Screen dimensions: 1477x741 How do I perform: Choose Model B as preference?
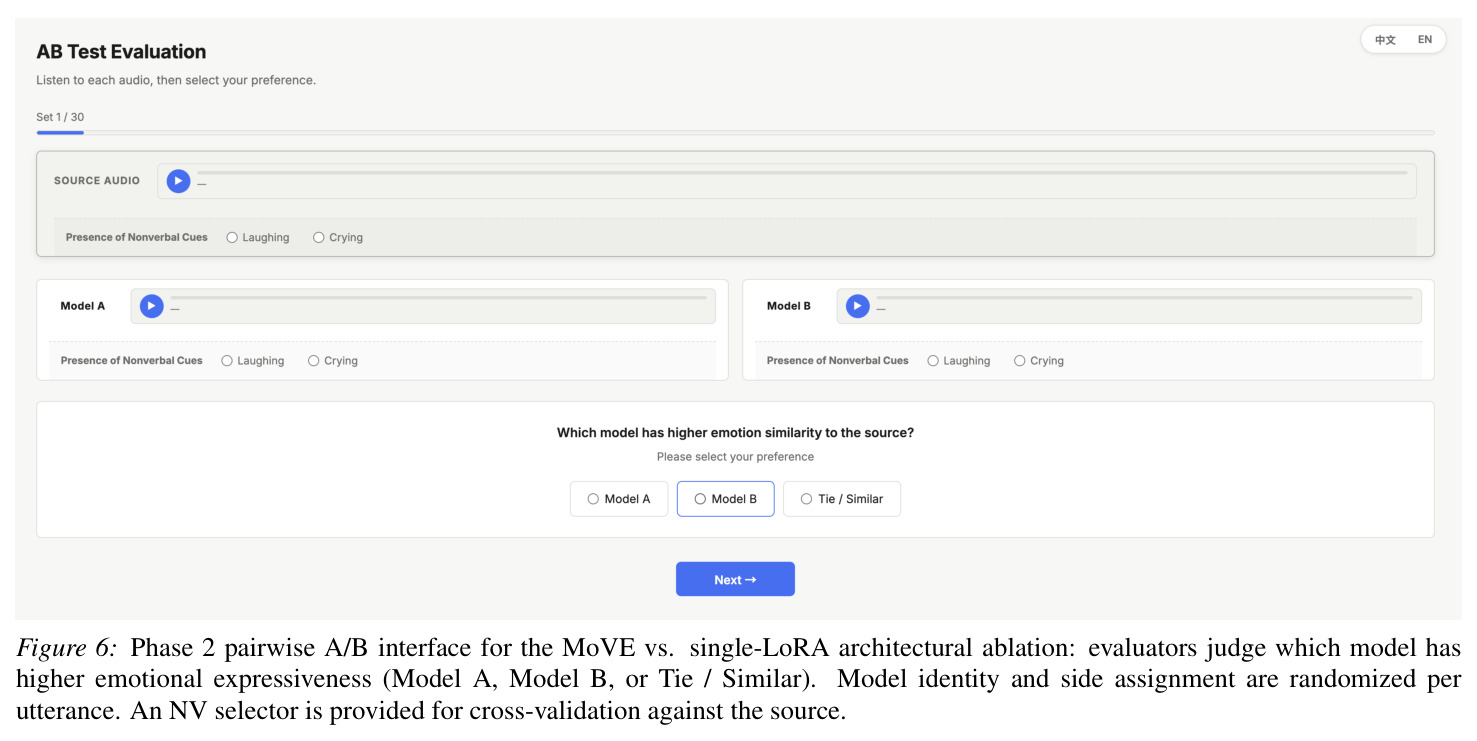[725, 499]
